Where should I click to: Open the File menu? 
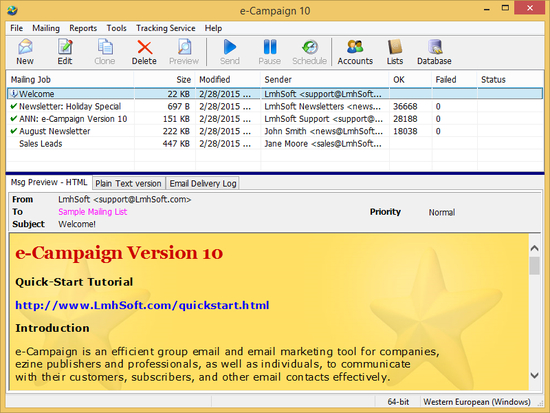[16, 28]
